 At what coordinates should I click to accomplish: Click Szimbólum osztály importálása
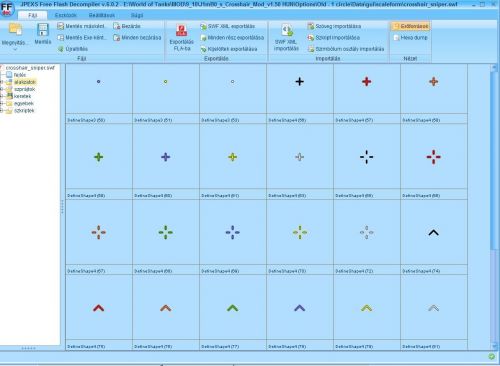coord(346,49)
